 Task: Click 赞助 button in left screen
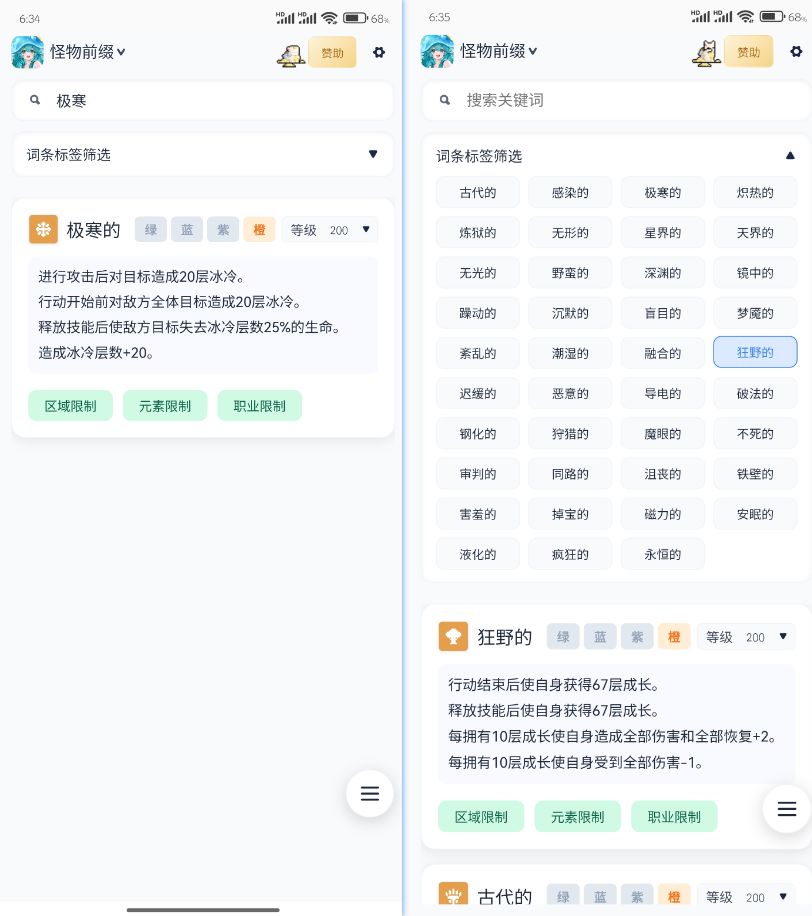tap(332, 53)
